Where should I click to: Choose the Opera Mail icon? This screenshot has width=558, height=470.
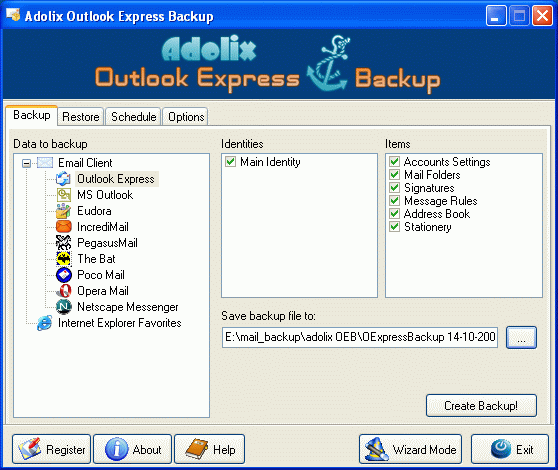tap(64, 291)
